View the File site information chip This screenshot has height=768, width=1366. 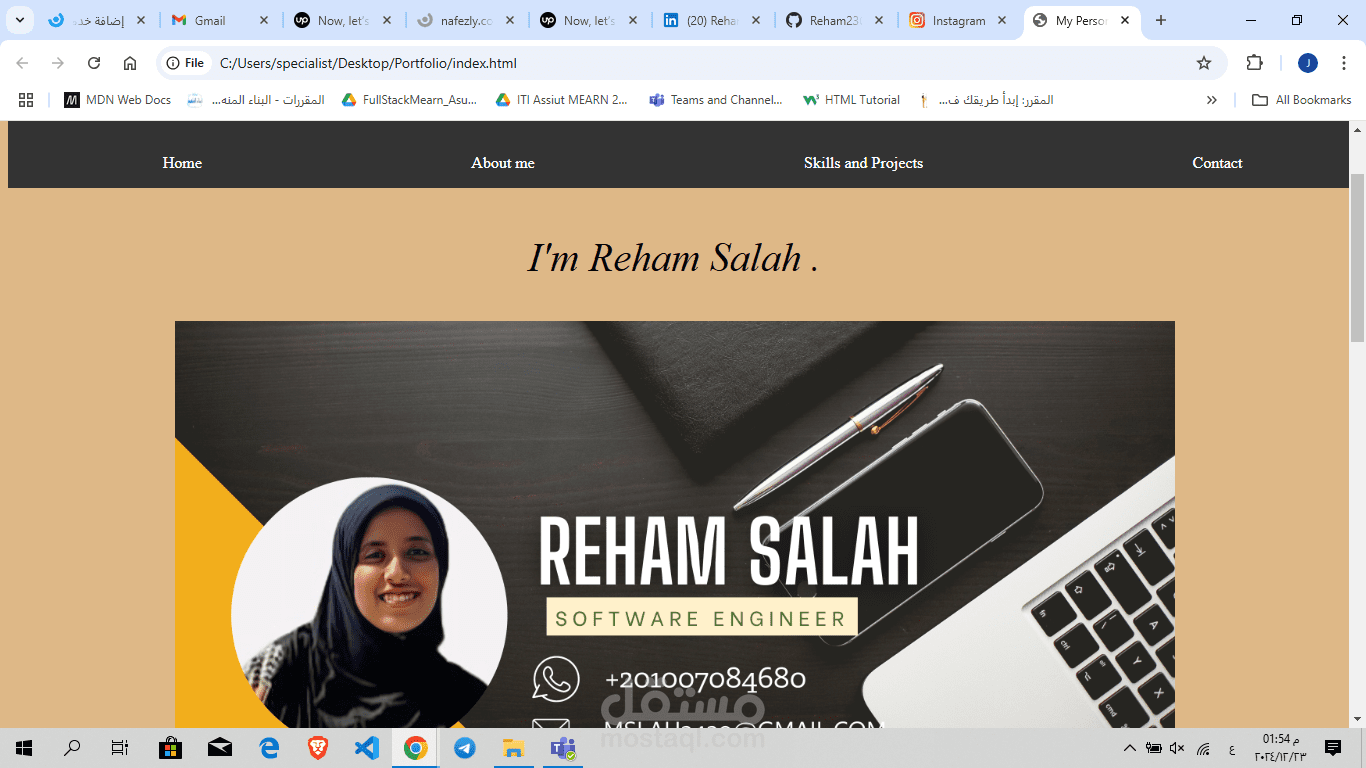[x=186, y=63]
